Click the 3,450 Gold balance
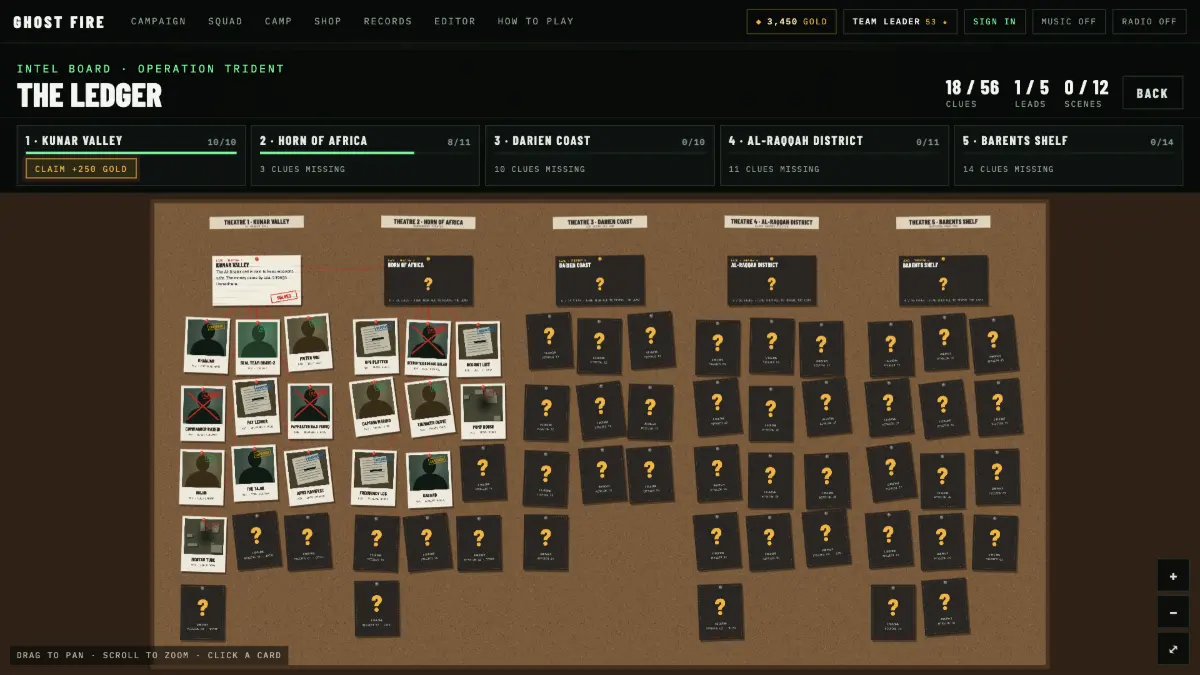This screenshot has width=1200, height=675. pyautogui.click(x=791, y=21)
